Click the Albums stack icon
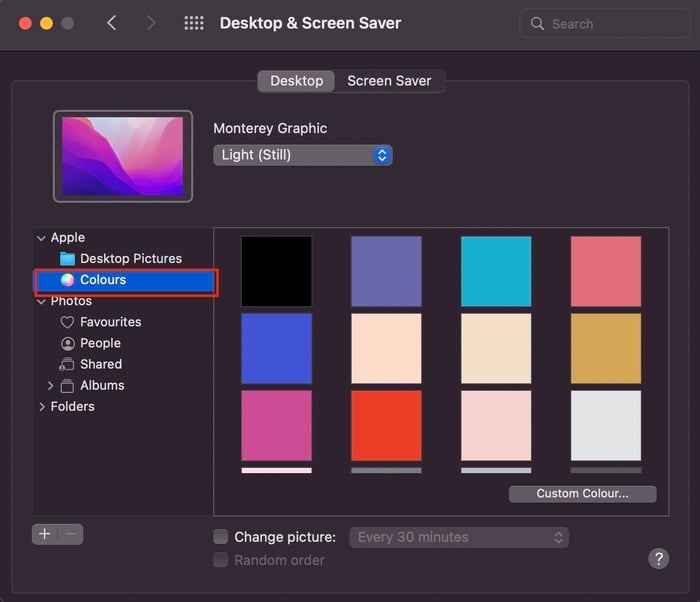700x602 pixels. click(x=67, y=385)
